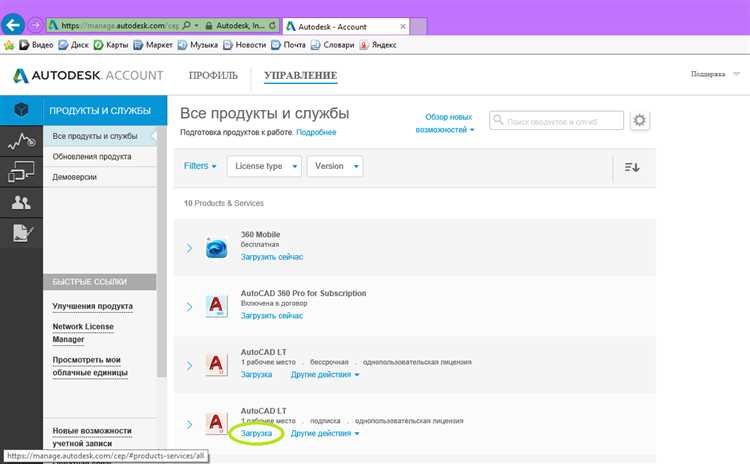Viewport: 750px width, 464px height.
Task: Click the perpetual AutoCAD LT product icon
Action: 216,365
